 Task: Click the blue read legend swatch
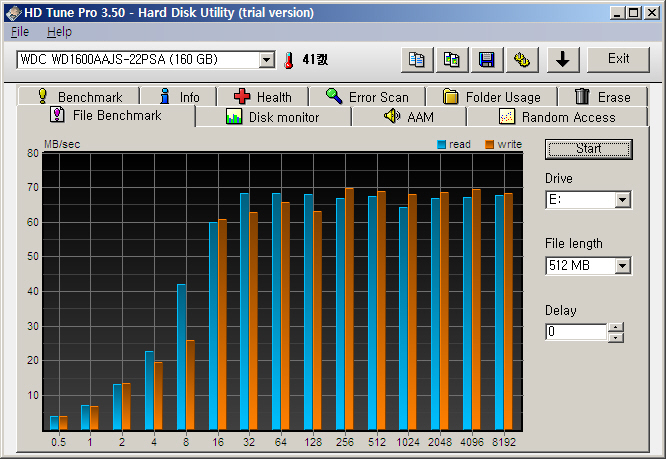point(441,145)
